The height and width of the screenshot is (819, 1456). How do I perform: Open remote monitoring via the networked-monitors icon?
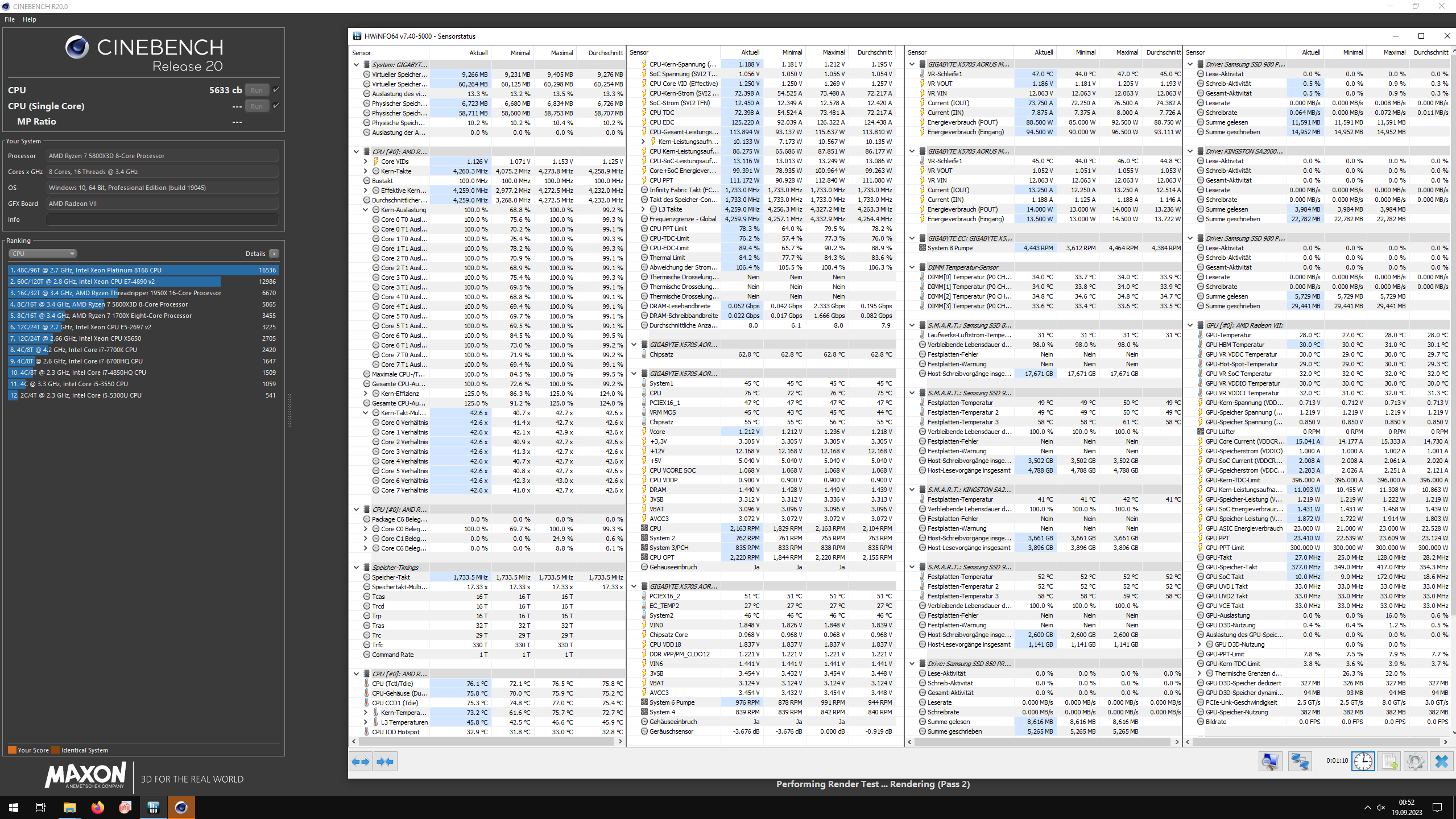point(1300,761)
